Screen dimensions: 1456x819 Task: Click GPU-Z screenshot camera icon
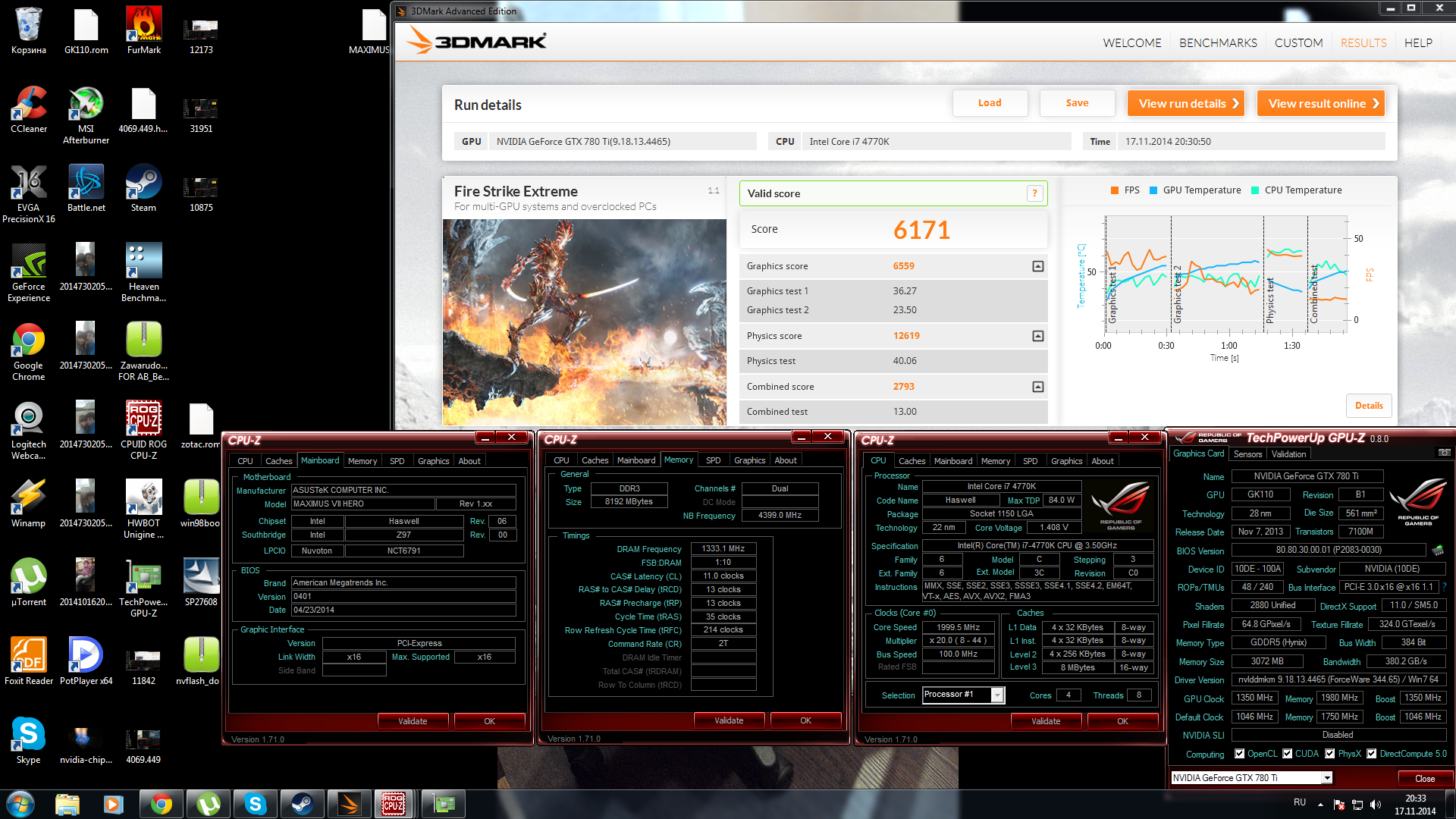click(1445, 453)
